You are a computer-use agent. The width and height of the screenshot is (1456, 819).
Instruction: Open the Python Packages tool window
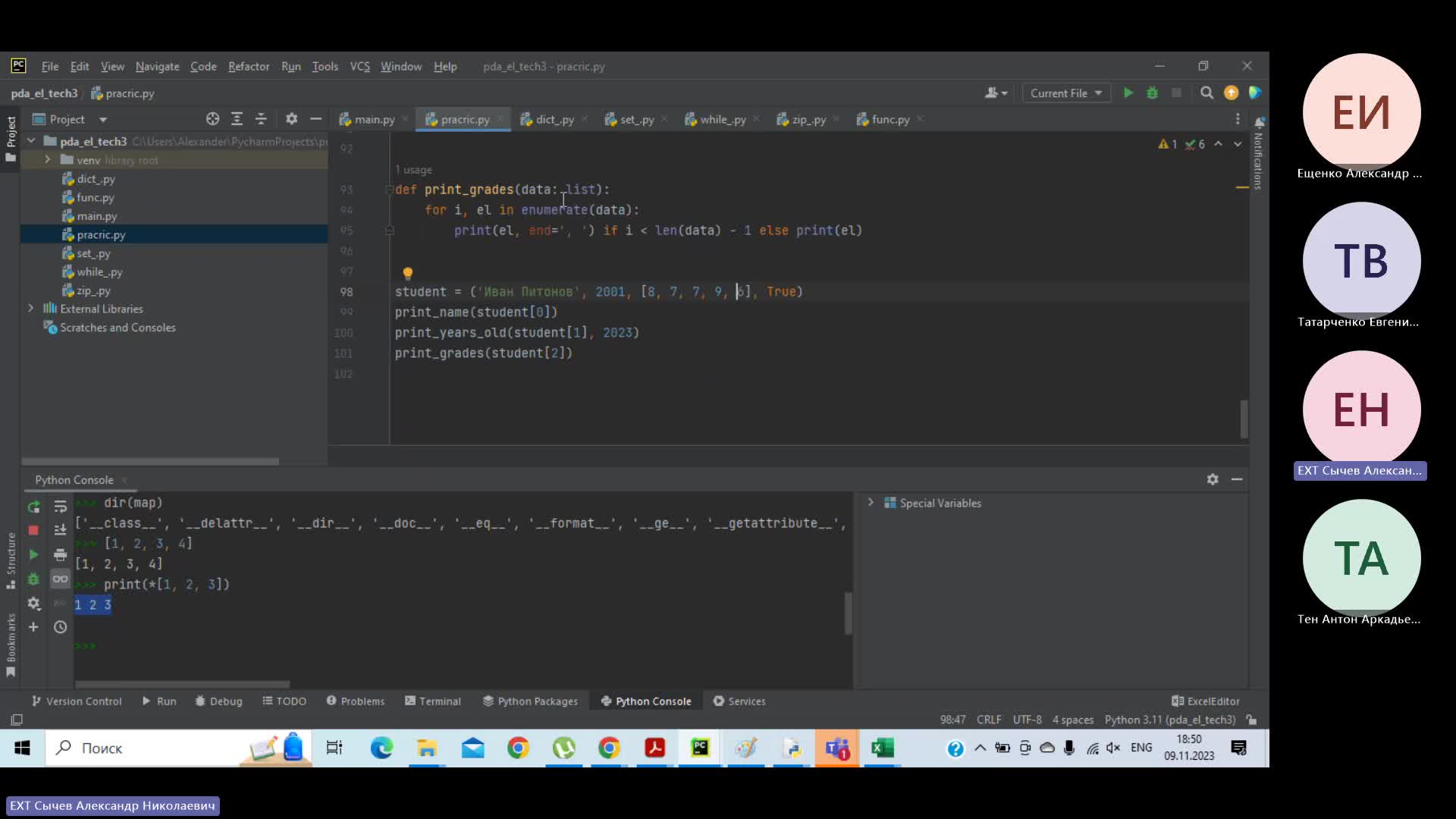(x=530, y=701)
